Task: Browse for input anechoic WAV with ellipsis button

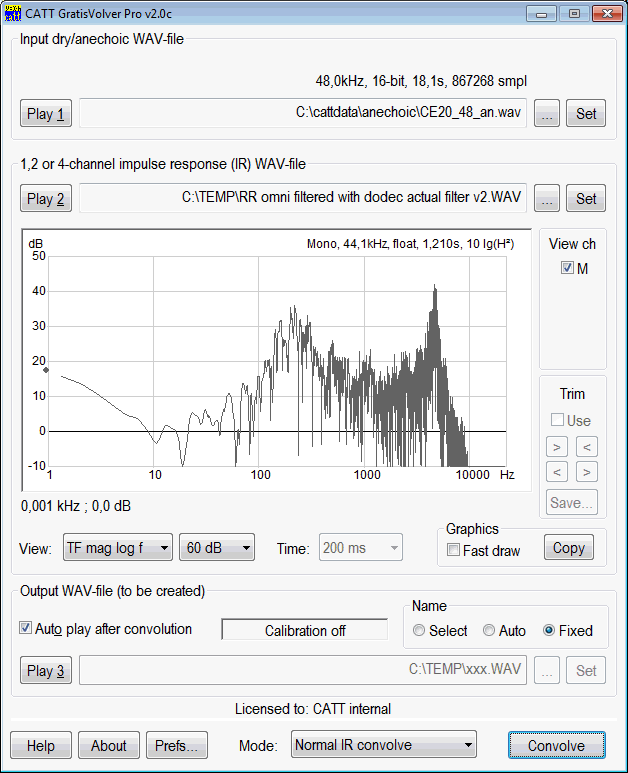Action: 546,113
